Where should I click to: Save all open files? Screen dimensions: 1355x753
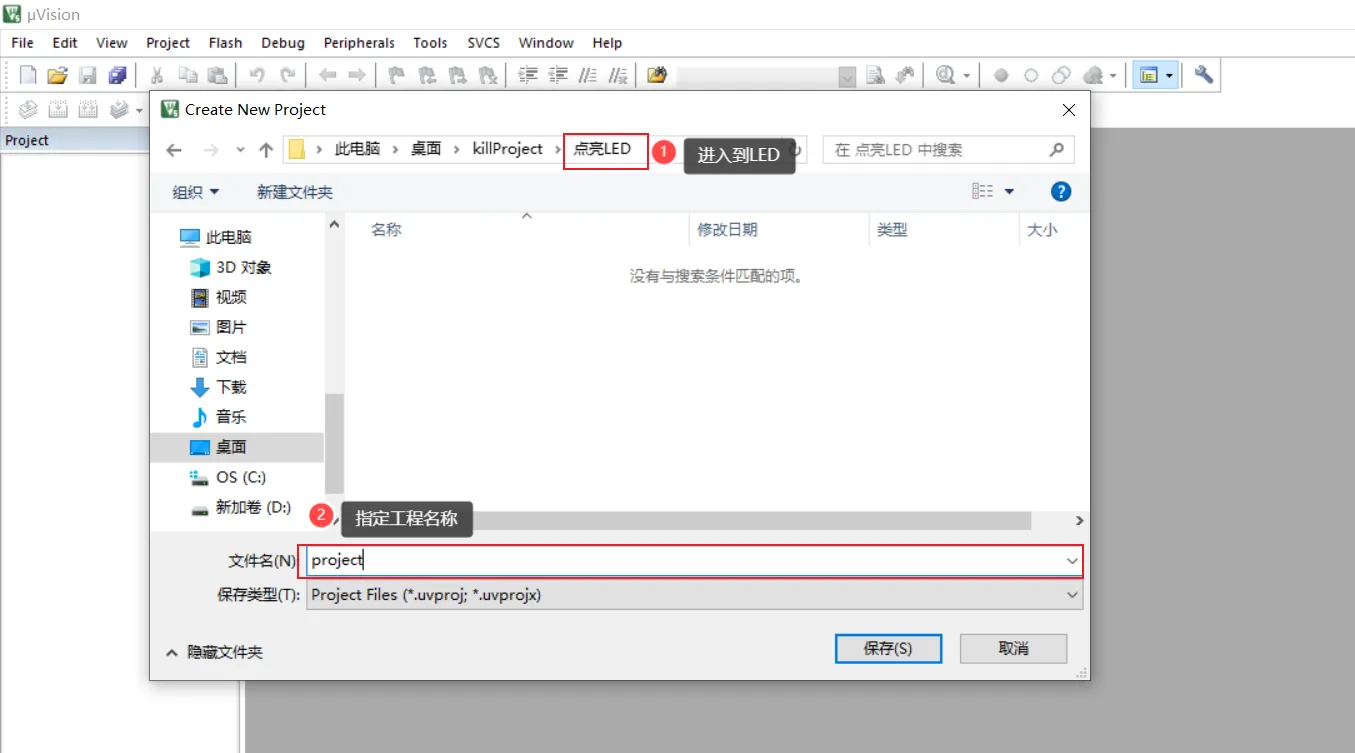tap(118, 74)
